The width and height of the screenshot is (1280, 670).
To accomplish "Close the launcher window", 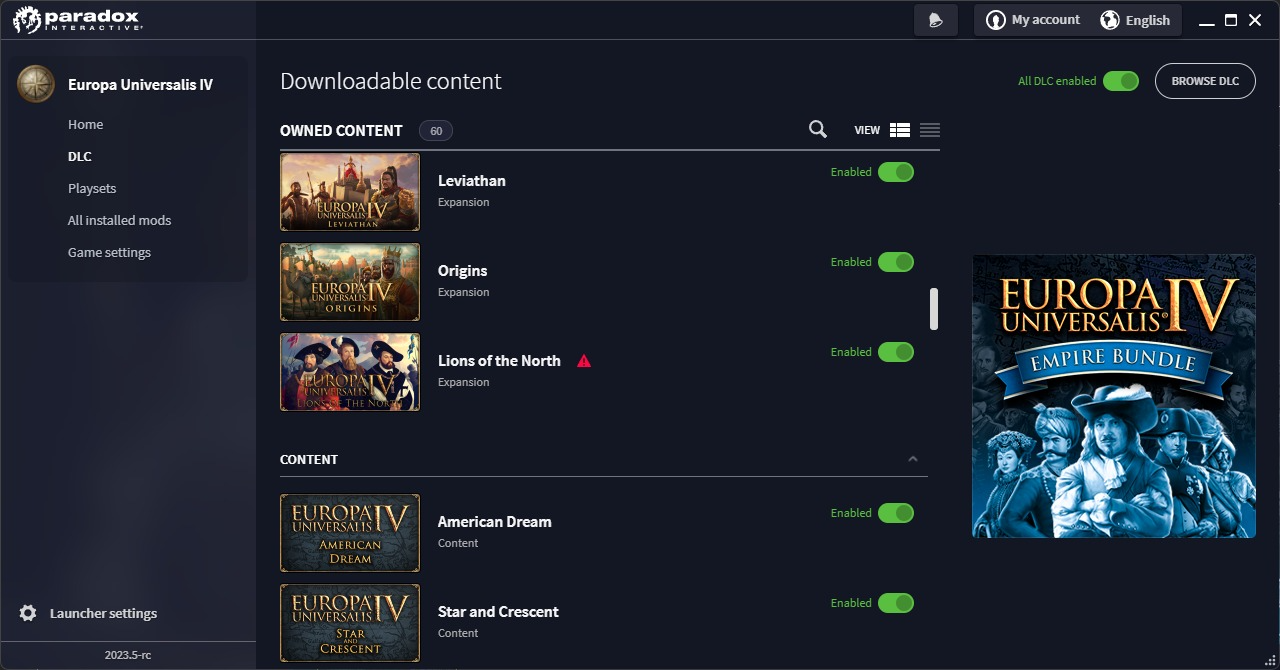I will click(1255, 20).
